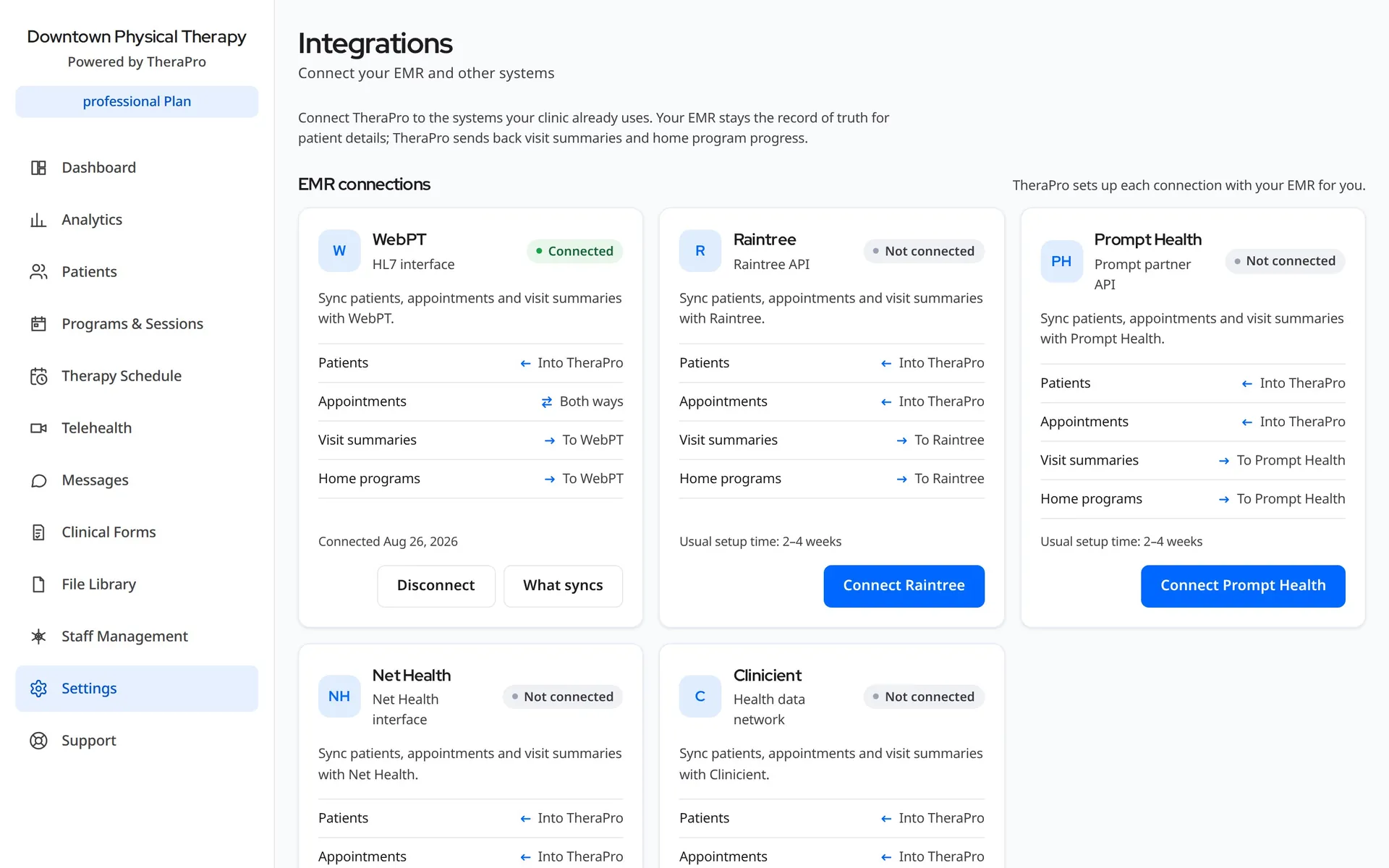
Task: Go to Analytics in the sidebar
Action: coord(137,220)
